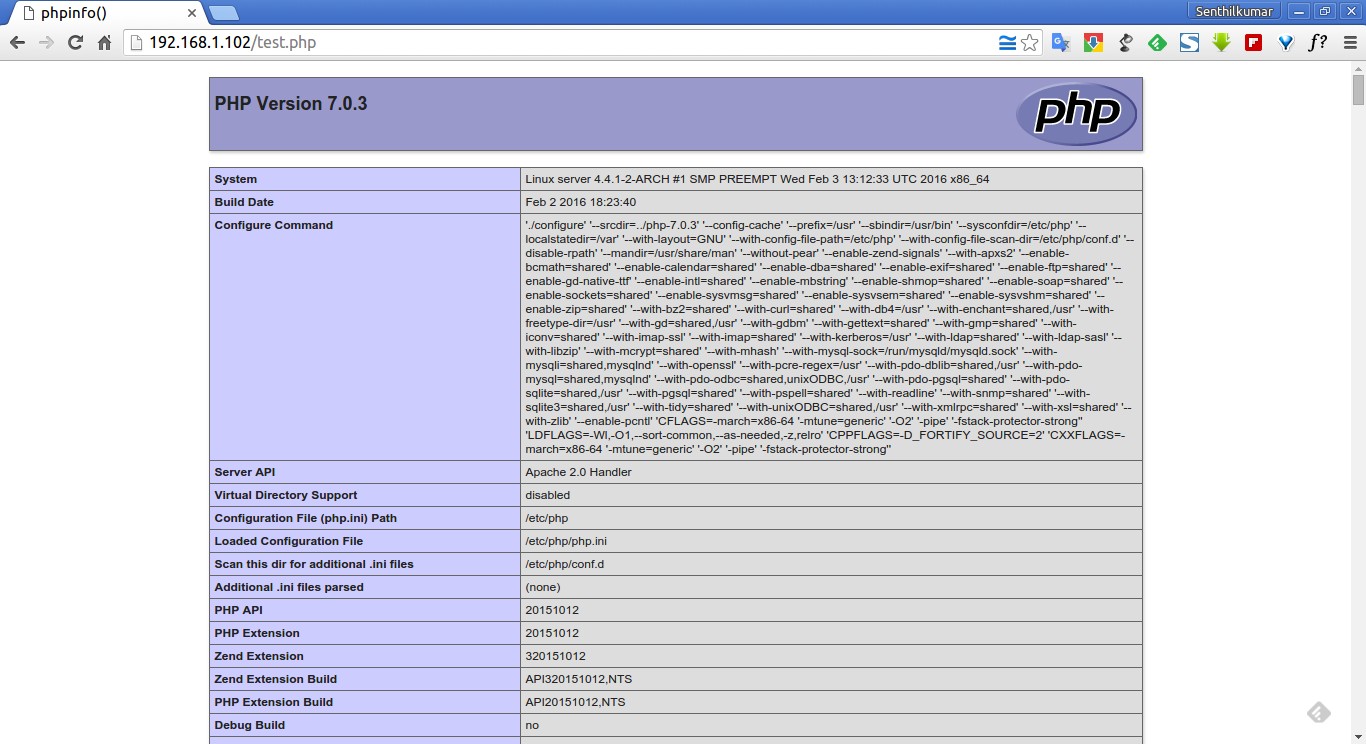Open the blue S extension icon
Screen dimensions: 1366x744
1189,43
